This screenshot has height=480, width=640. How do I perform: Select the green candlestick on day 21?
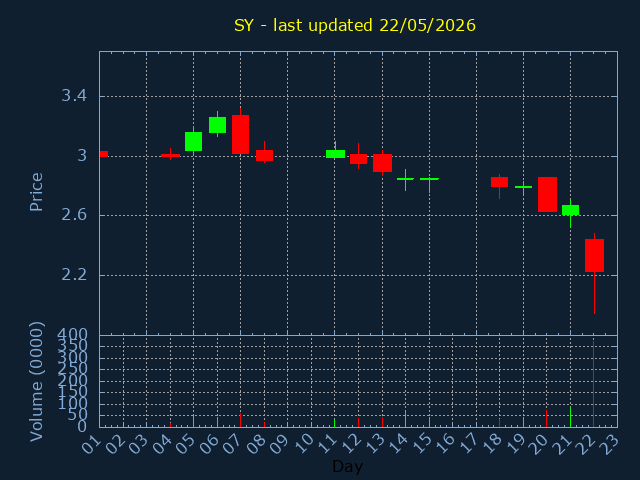571,210
